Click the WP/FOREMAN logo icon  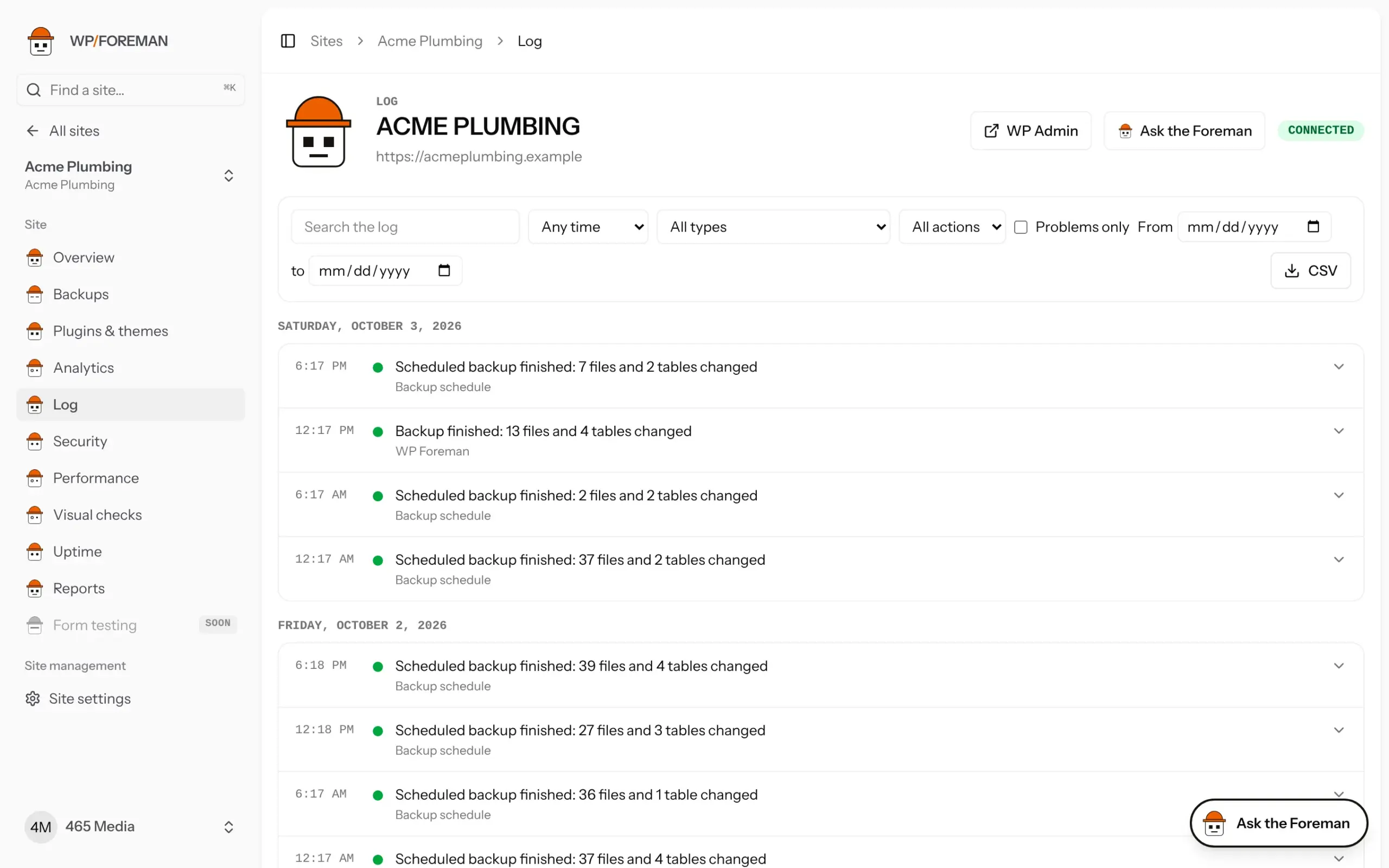[x=41, y=41]
